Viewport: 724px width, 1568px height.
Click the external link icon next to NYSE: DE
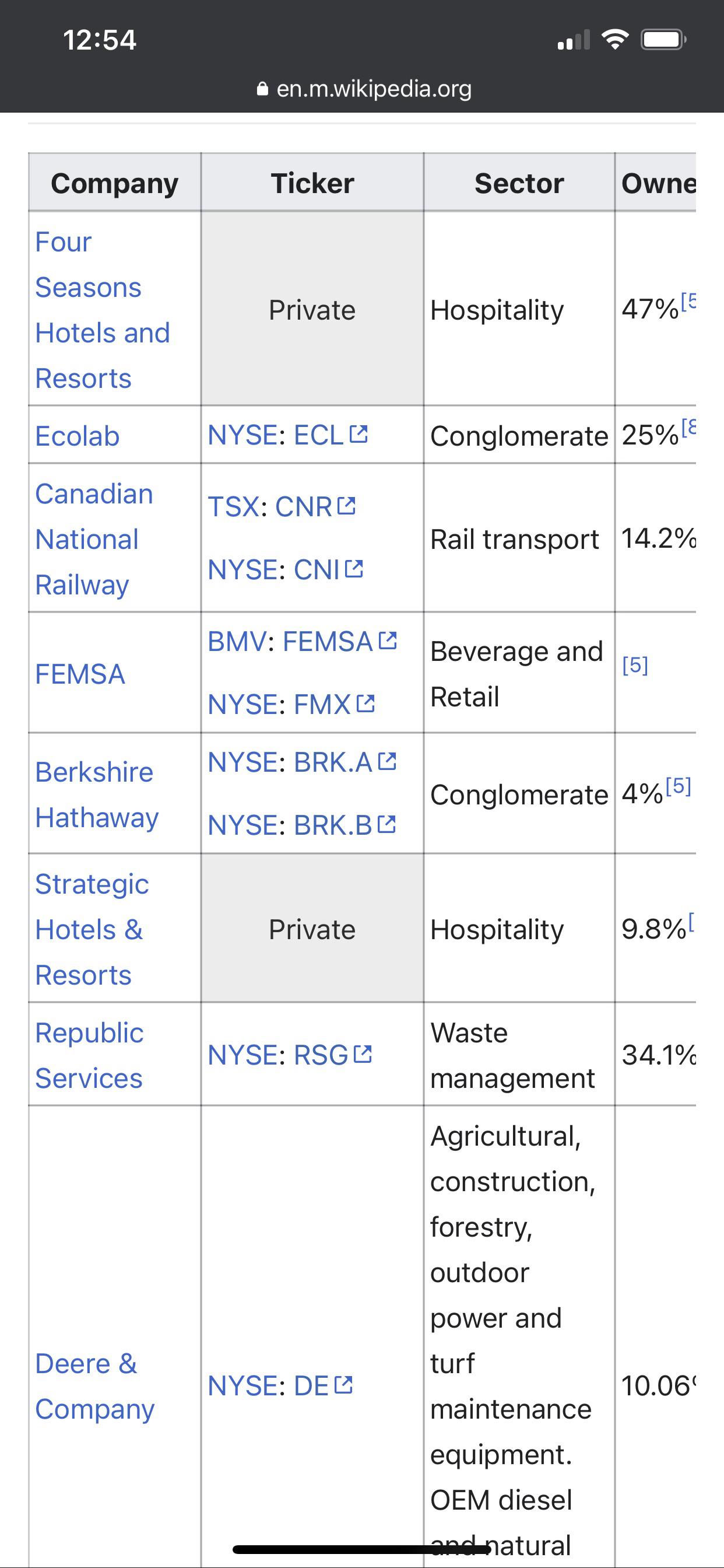pos(344,1385)
